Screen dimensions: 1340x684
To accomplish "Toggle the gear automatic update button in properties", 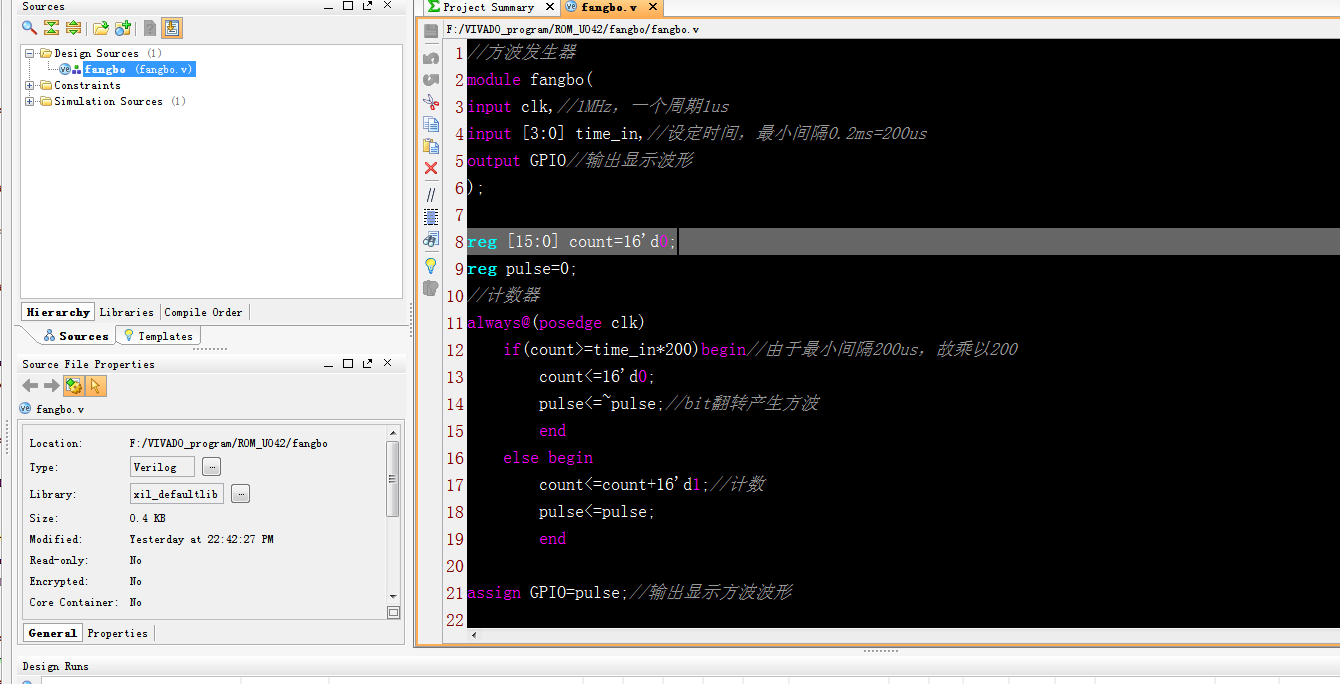I will coord(74,386).
